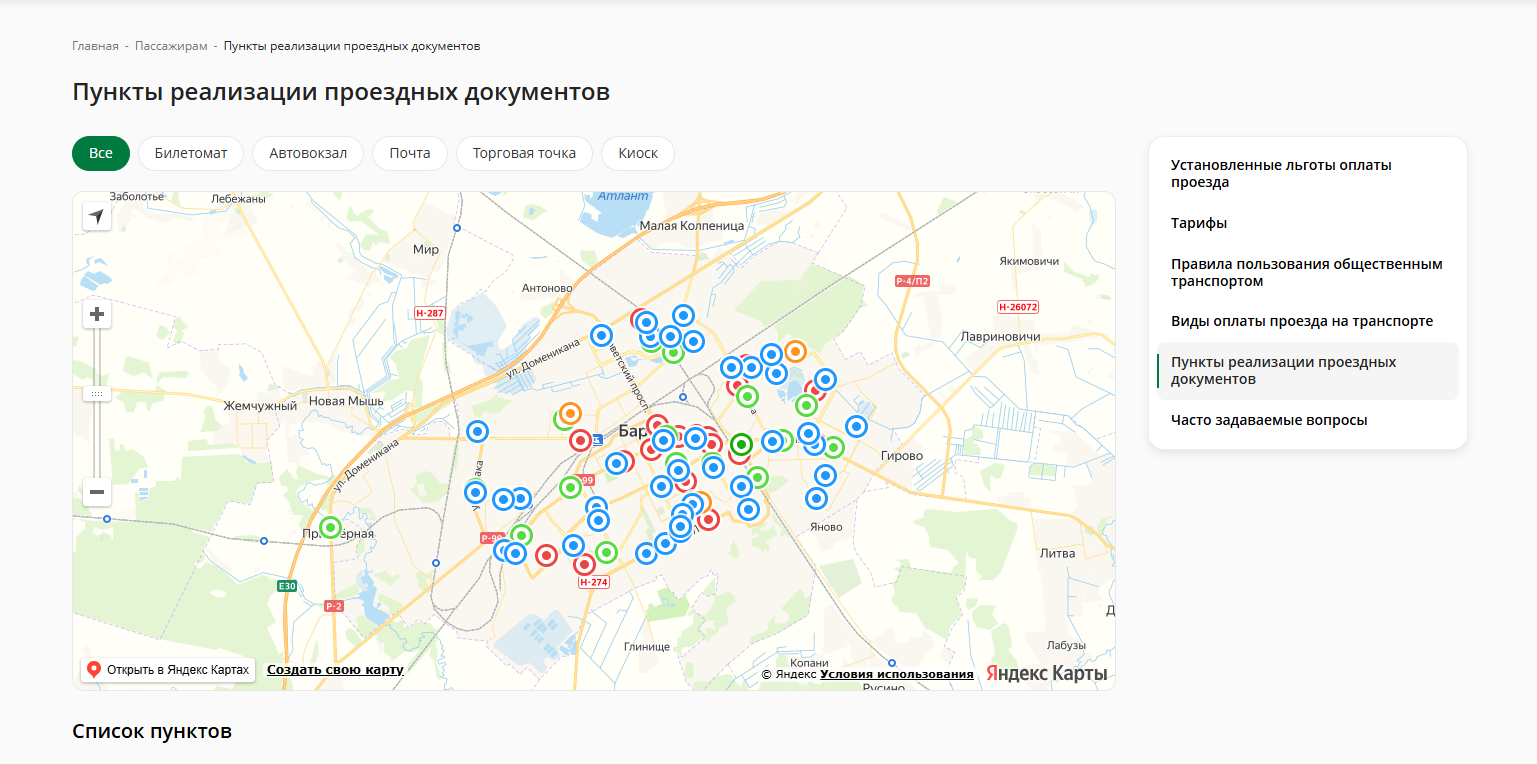Filter points by Почта
Viewport: 1537px width, 764px height.
tap(410, 154)
